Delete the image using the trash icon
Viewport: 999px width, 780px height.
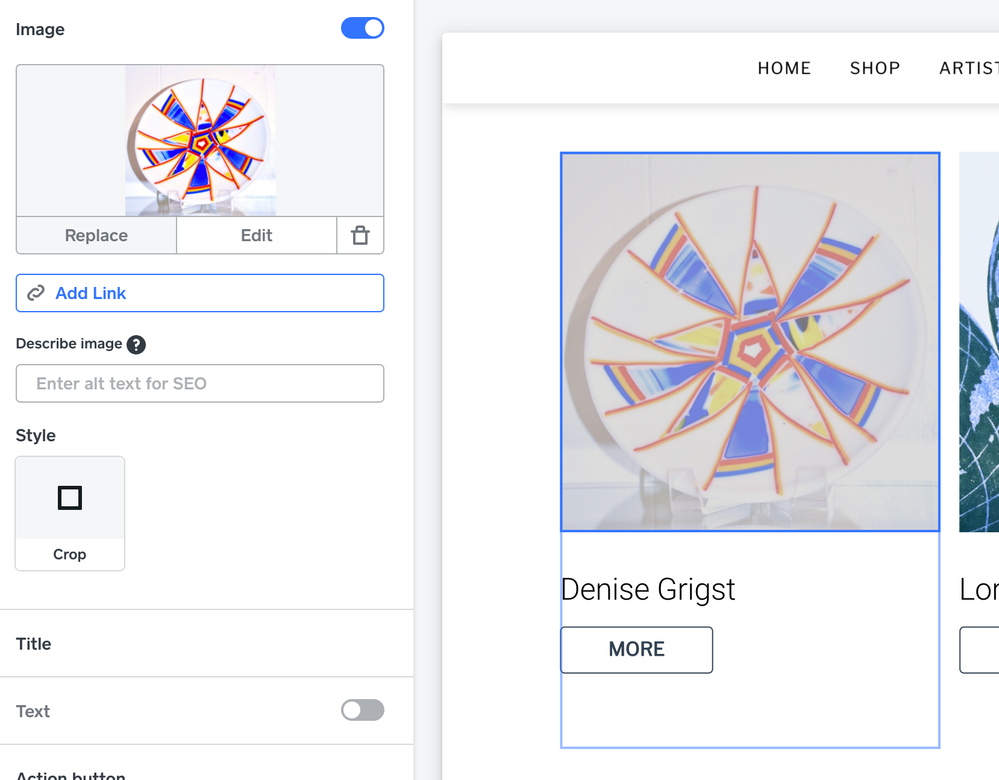tap(360, 235)
